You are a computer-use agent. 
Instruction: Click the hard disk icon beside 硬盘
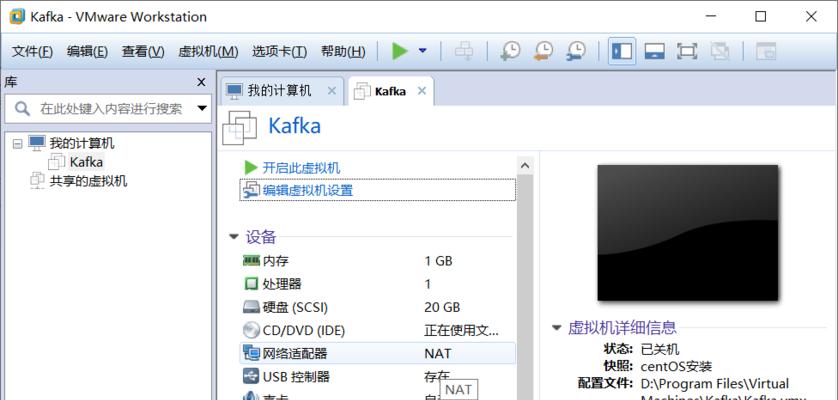[x=251, y=307]
